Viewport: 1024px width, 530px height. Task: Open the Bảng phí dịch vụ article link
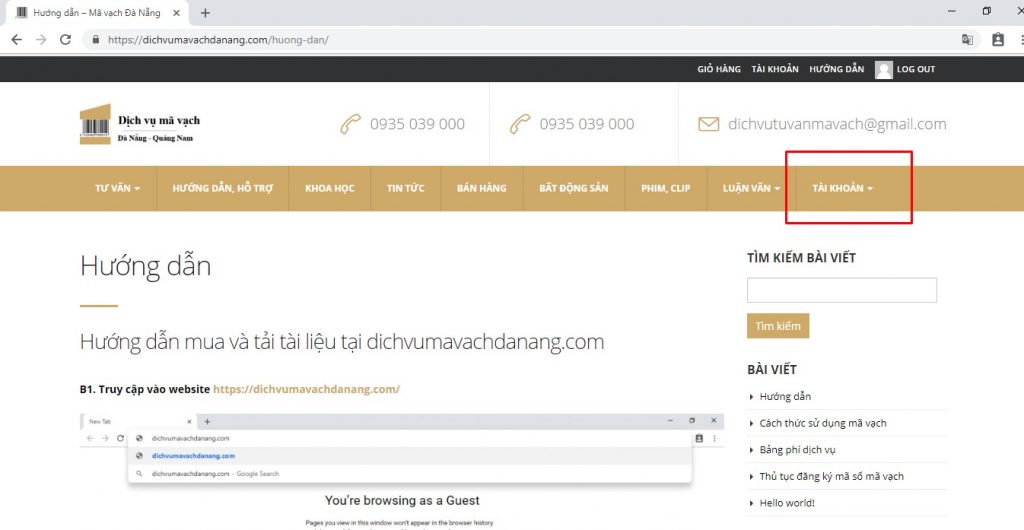(x=797, y=450)
